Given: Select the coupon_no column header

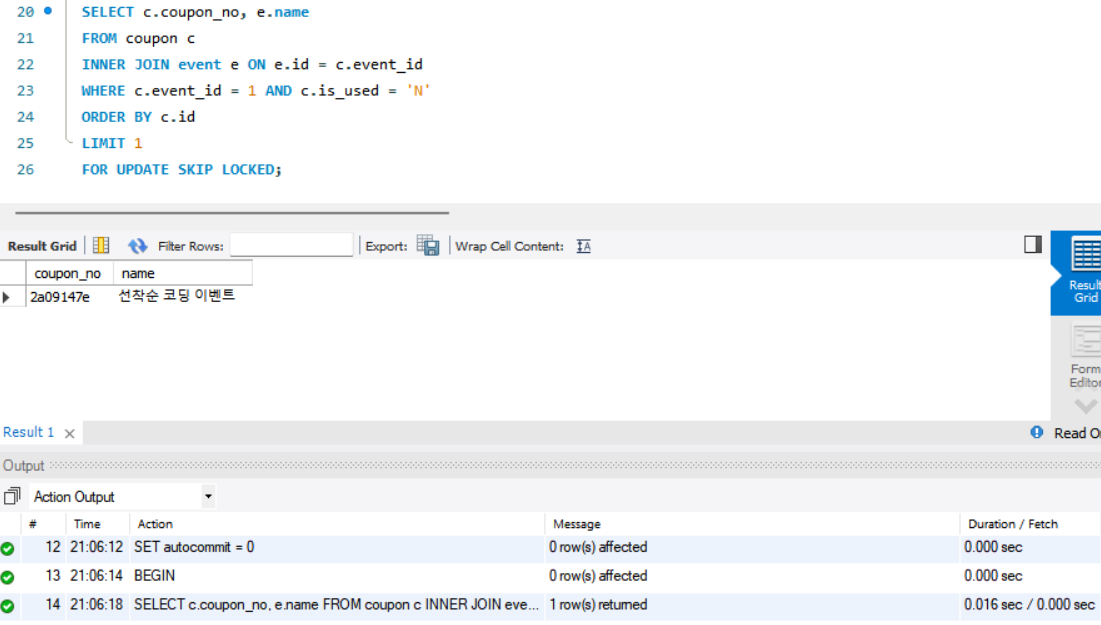Looking at the screenshot, I should [x=70, y=273].
